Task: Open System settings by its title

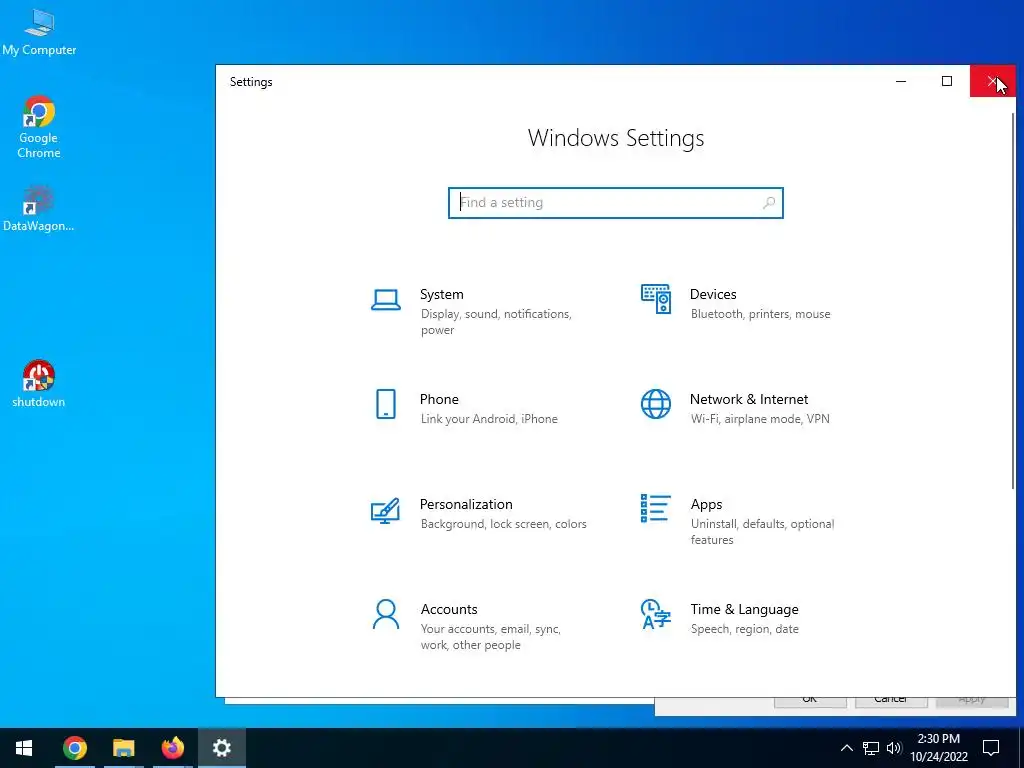Action: click(x=441, y=295)
